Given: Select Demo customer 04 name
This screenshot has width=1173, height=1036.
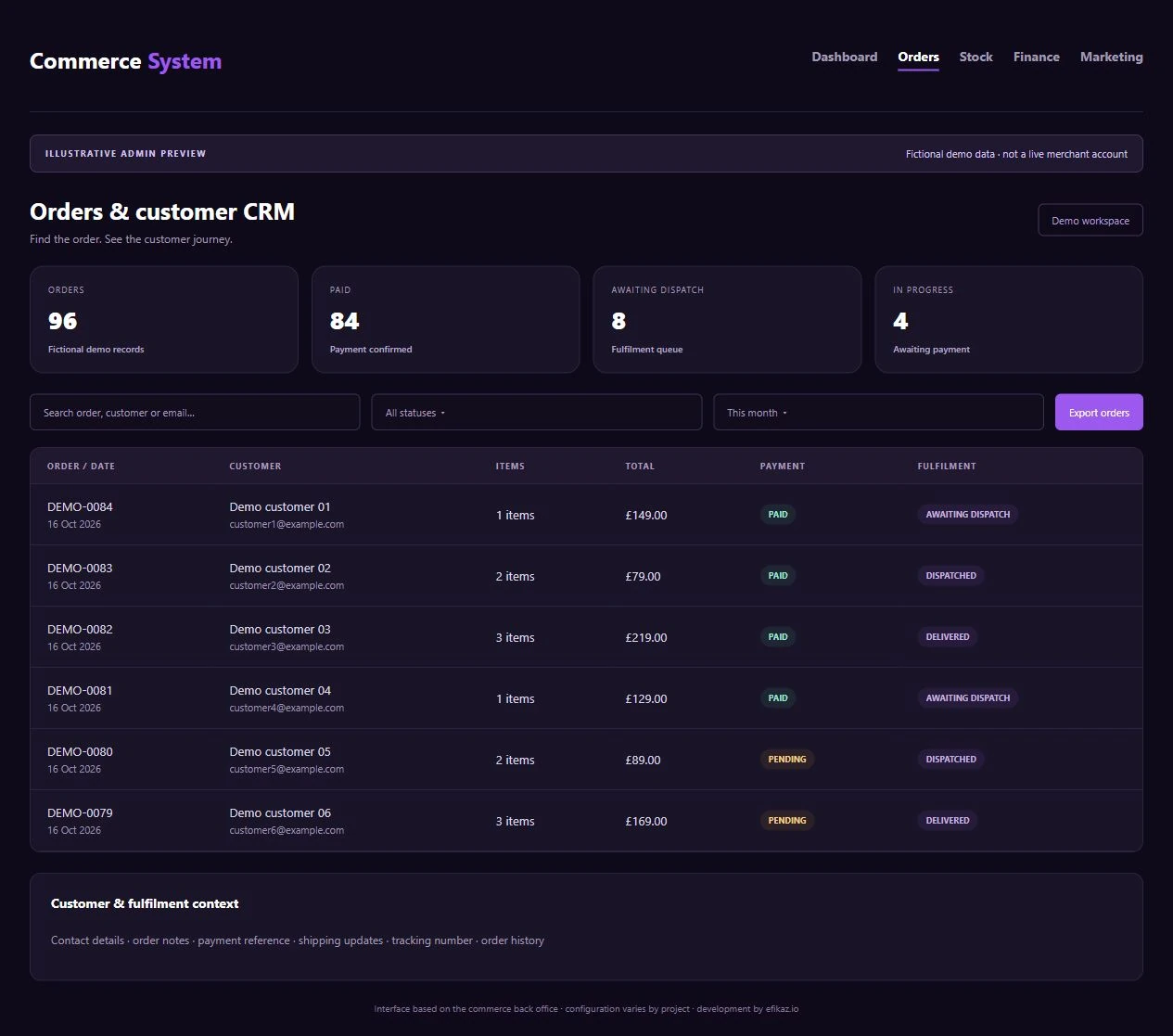Looking at the screenshot, I should pyautogui.click(x=280, y=691).
